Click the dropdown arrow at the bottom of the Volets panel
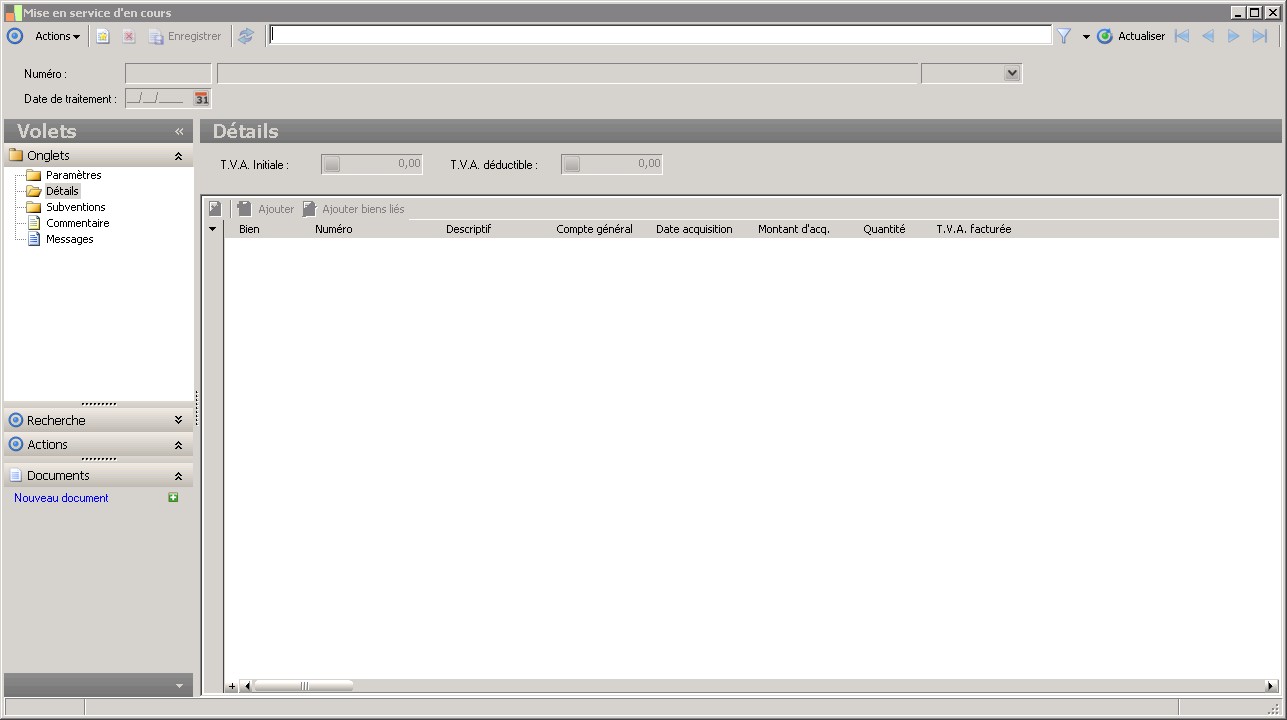The width and height of the screenshot is (1287, 720). pyautogui.click(x=179, y=686)
